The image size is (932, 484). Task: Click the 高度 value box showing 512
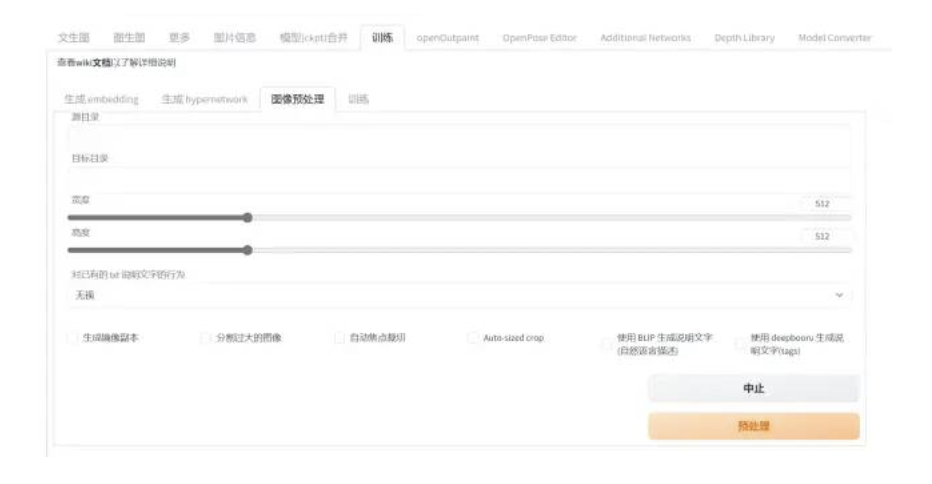click(826, 236)
